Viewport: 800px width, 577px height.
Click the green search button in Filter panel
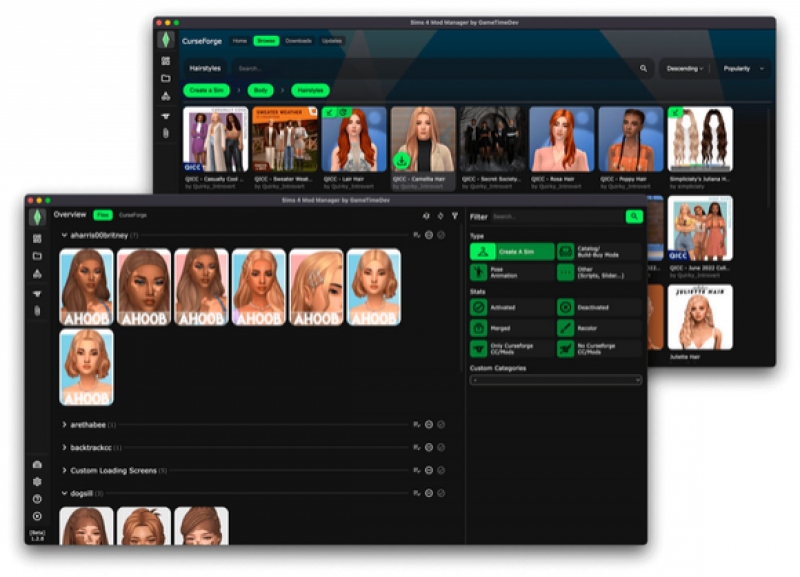634,216
